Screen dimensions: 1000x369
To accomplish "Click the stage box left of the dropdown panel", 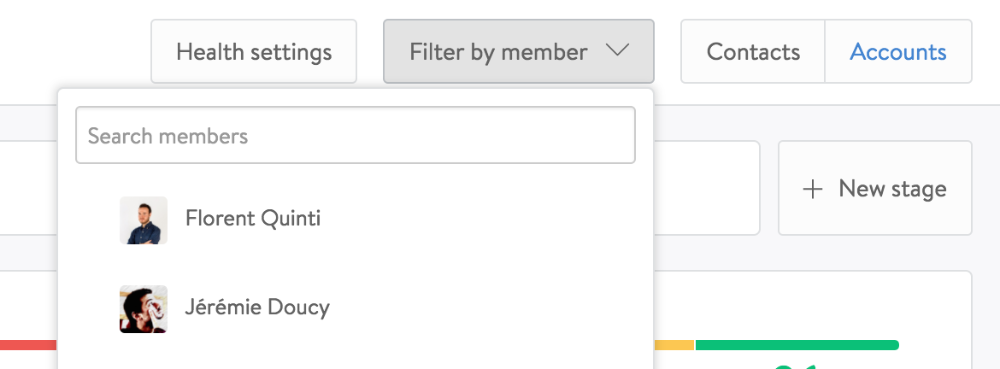I will pos(29,188).
